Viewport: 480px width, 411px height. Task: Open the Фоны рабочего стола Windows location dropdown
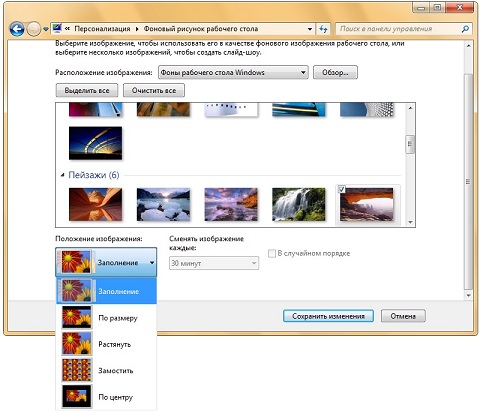[x=233, y=72]
